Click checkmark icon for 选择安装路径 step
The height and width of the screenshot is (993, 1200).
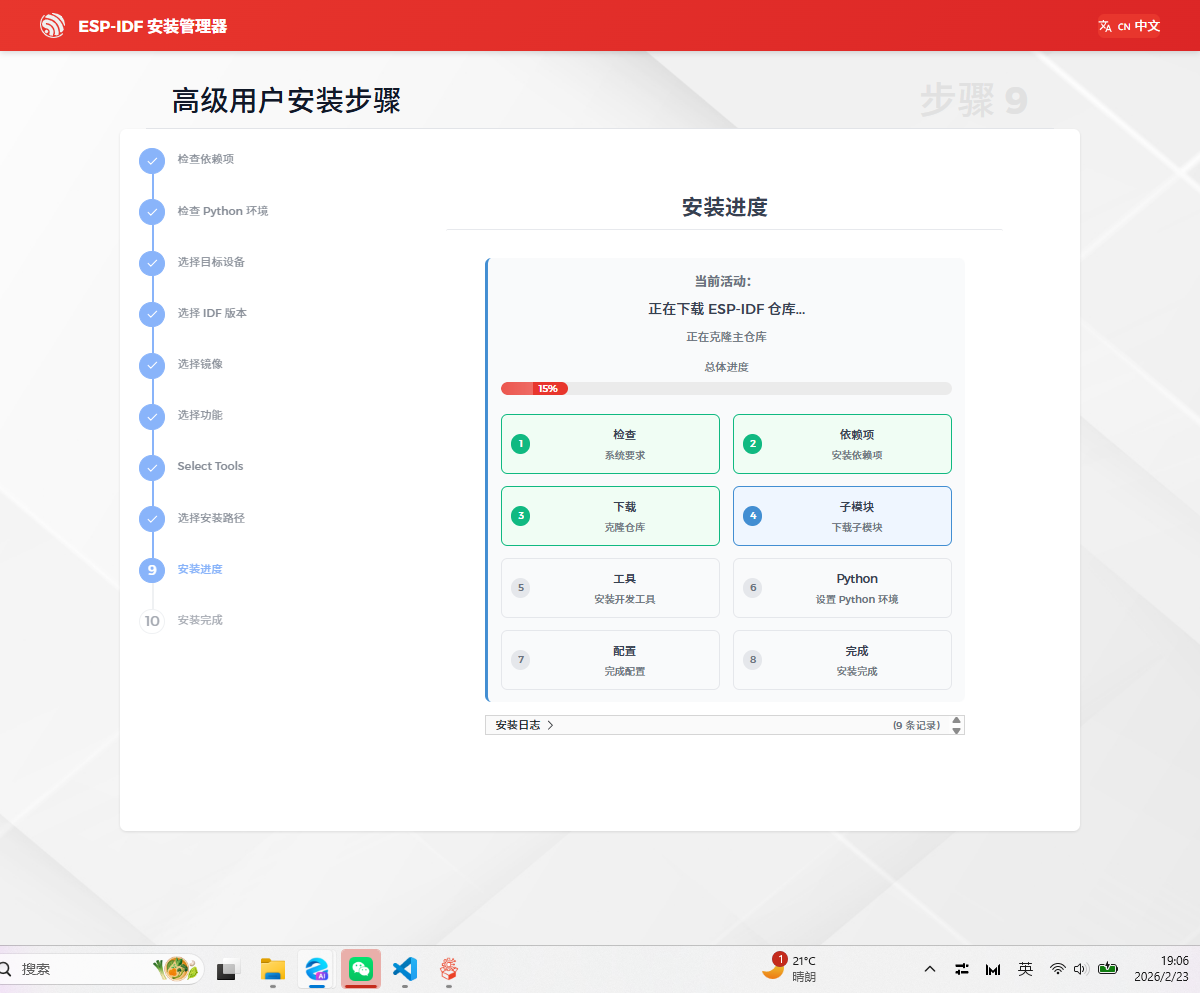click(x=152, y=519)
